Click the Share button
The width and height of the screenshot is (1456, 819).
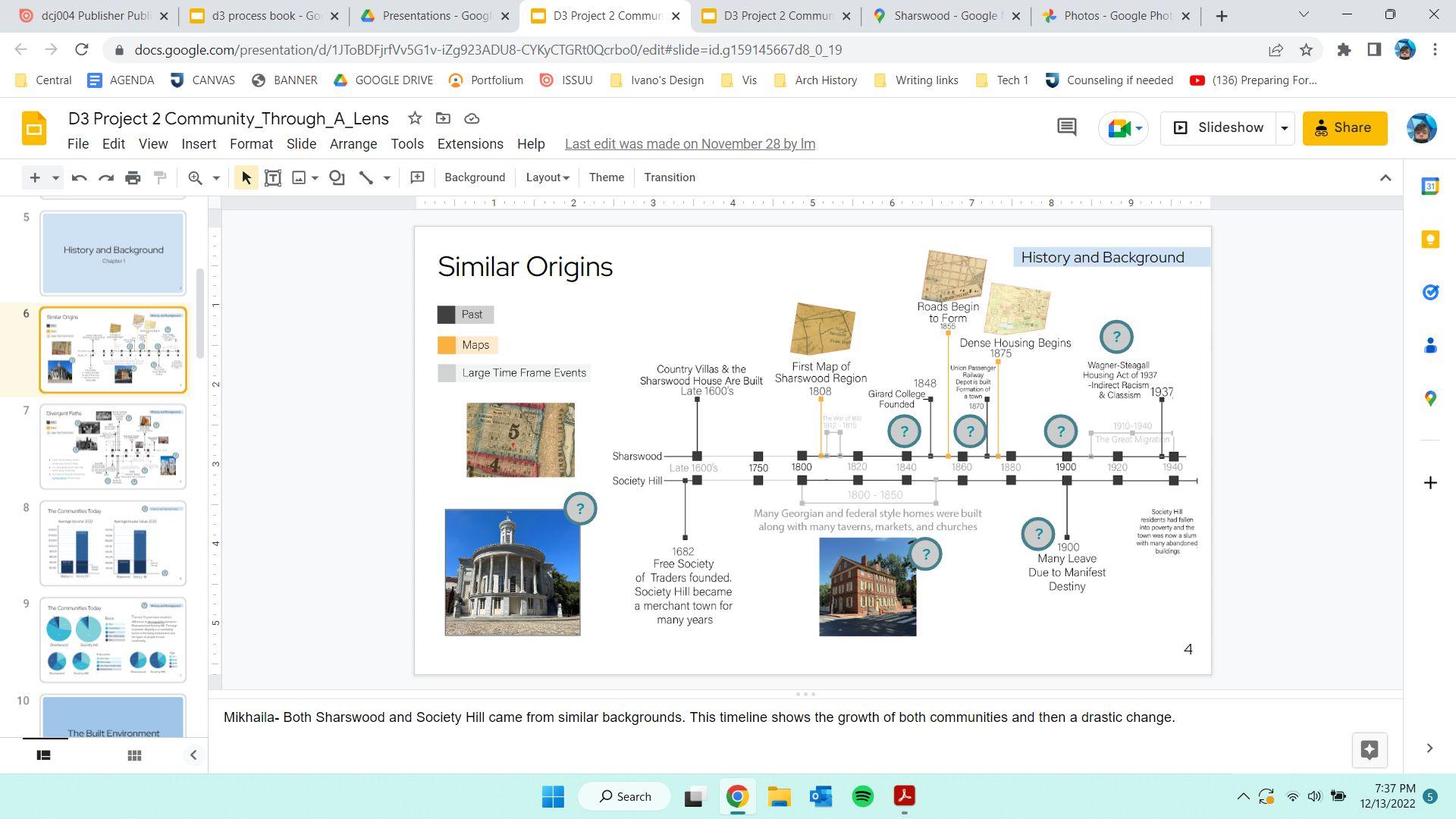[x=1345, y=128]
